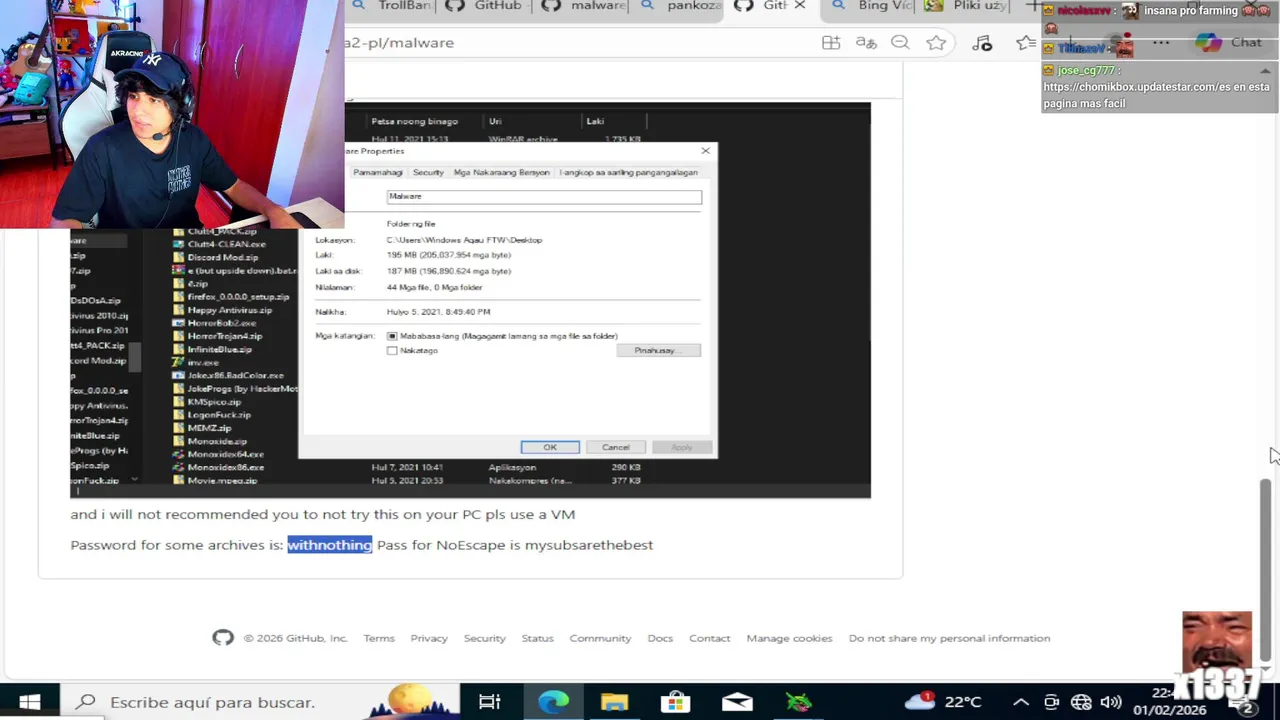Screen dimensions: 1280x720
Task: Open the Community footer link
Action: click(600, 638)
